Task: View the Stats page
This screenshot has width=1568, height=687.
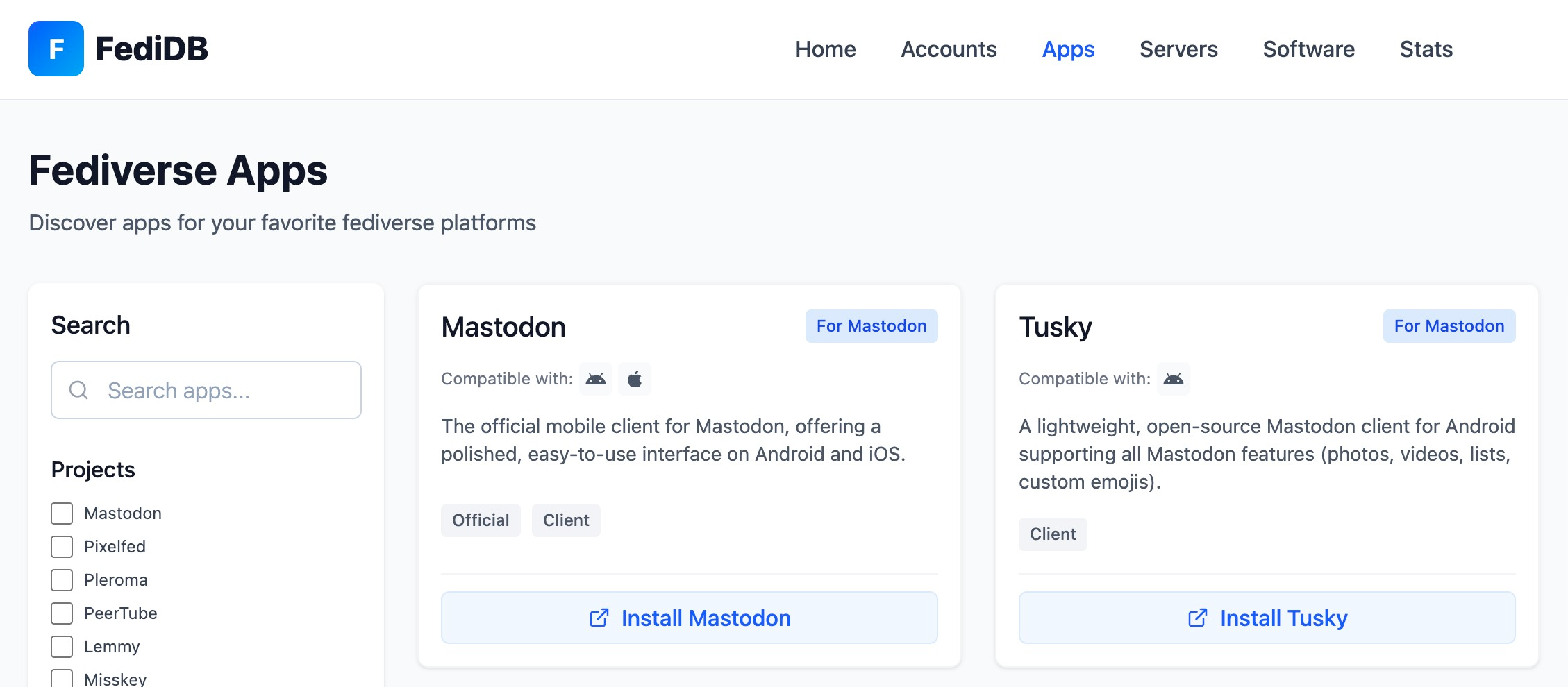Action: [x=1426, y=49]
